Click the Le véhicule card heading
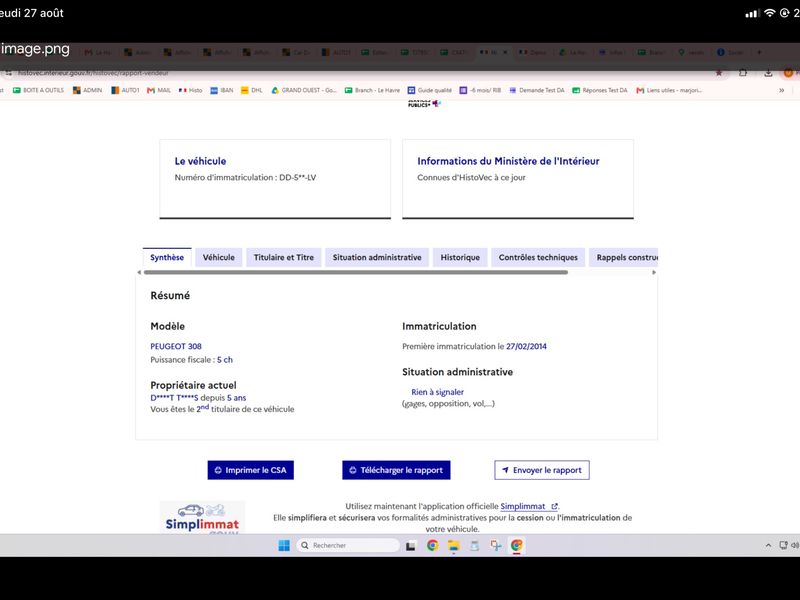This screenshot has width=800, height=600. pyautogui.click(x=200, y=161)
